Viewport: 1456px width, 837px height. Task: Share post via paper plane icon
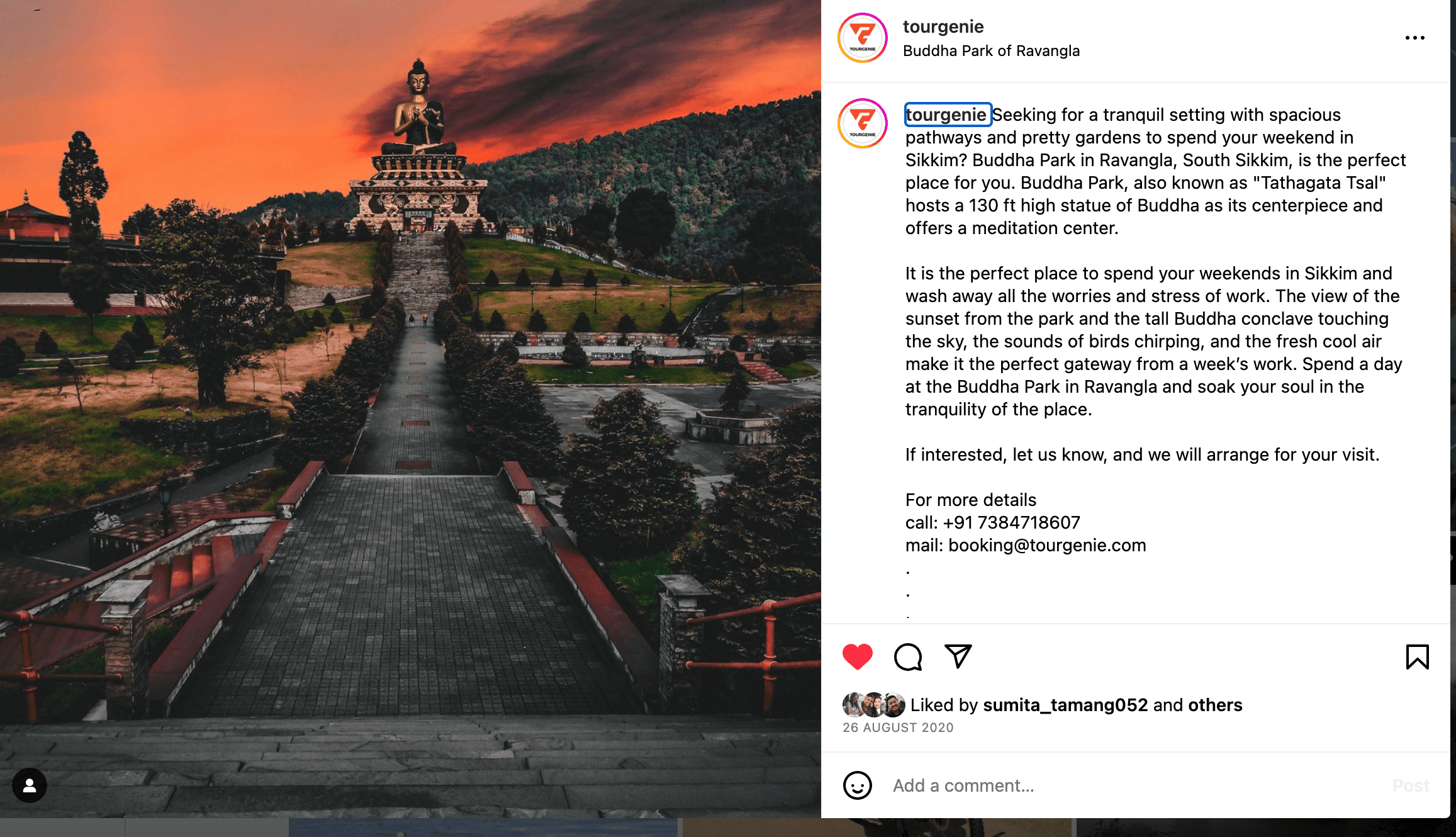(958, 656)
